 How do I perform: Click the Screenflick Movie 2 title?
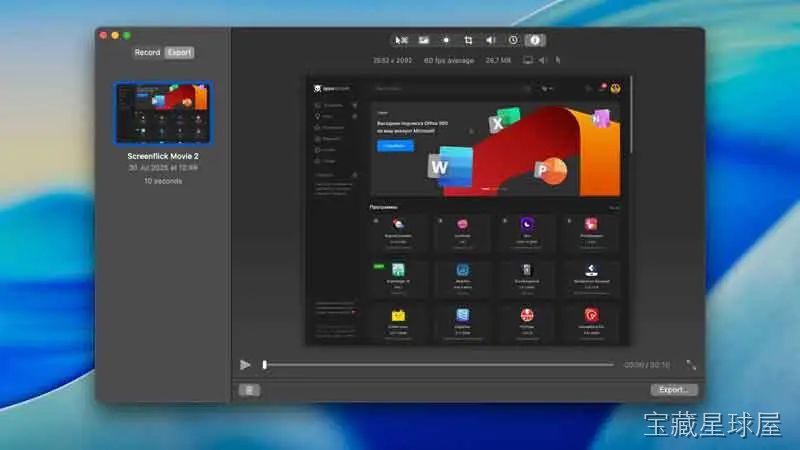tap(163, 156)
